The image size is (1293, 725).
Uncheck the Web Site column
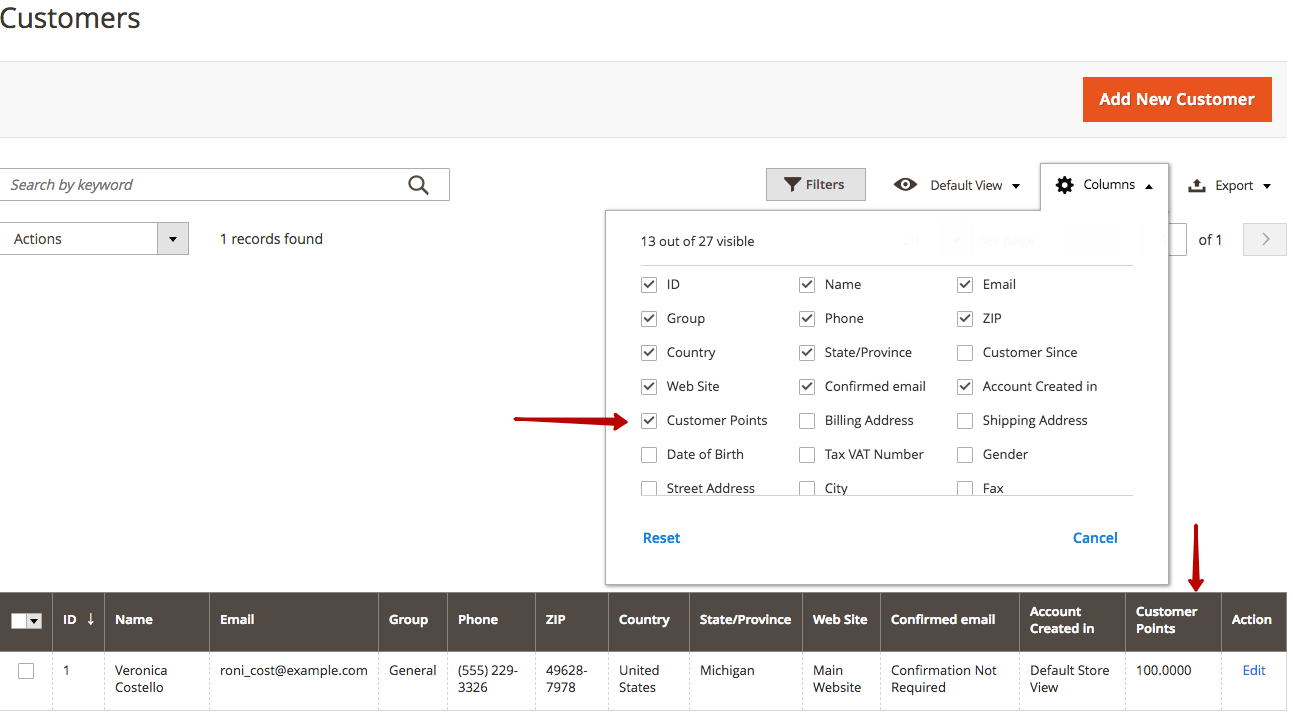click(x=649, y=387)
